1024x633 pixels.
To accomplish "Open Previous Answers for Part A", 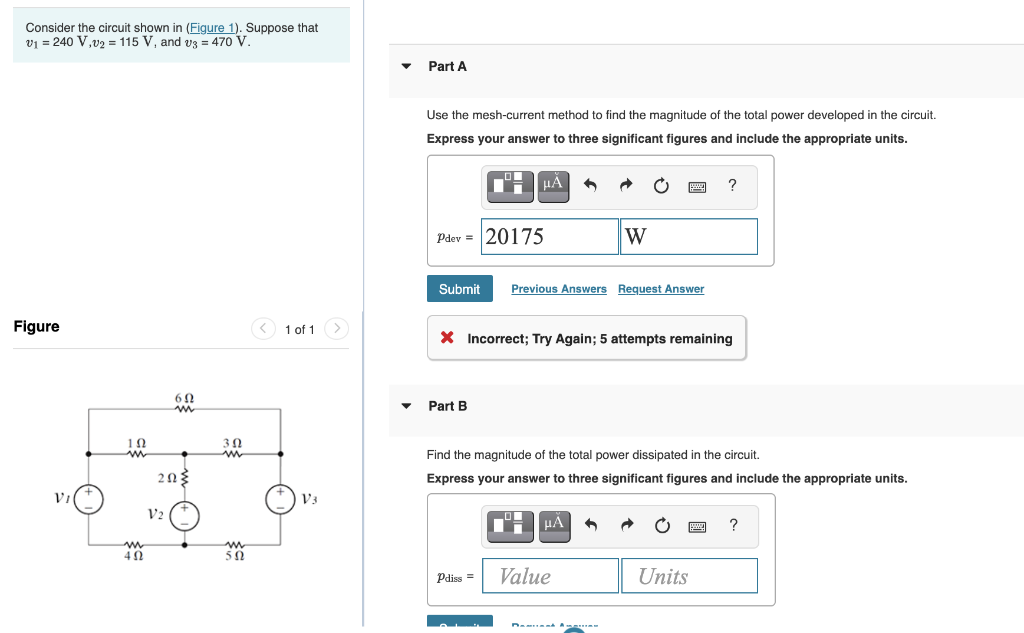I will tap(559, 288).
